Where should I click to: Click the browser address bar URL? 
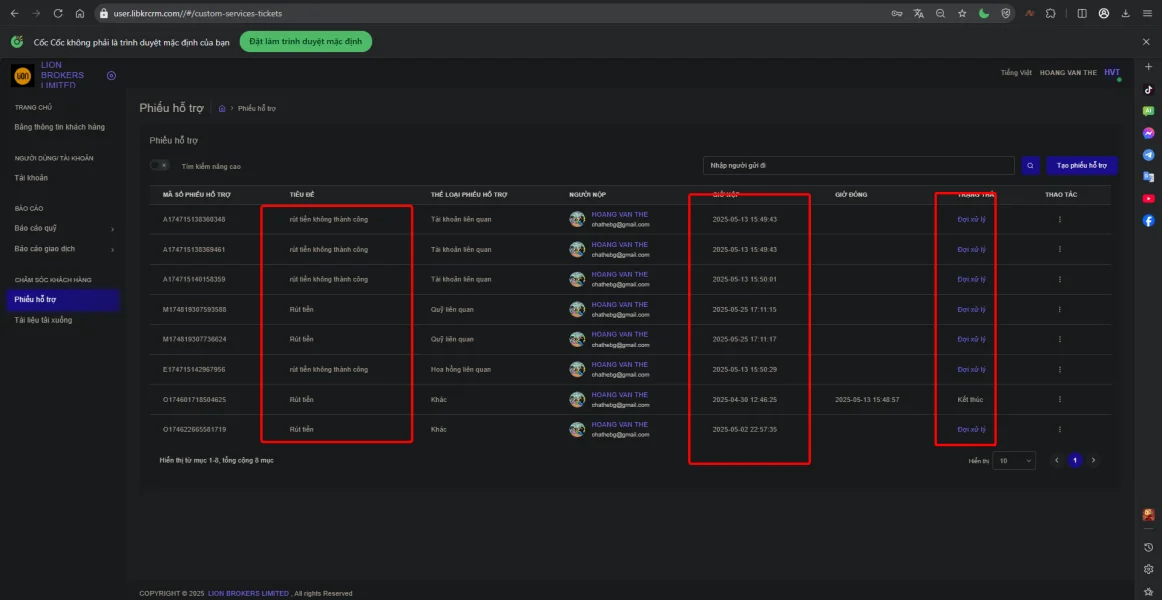click(x=197, y=13)
